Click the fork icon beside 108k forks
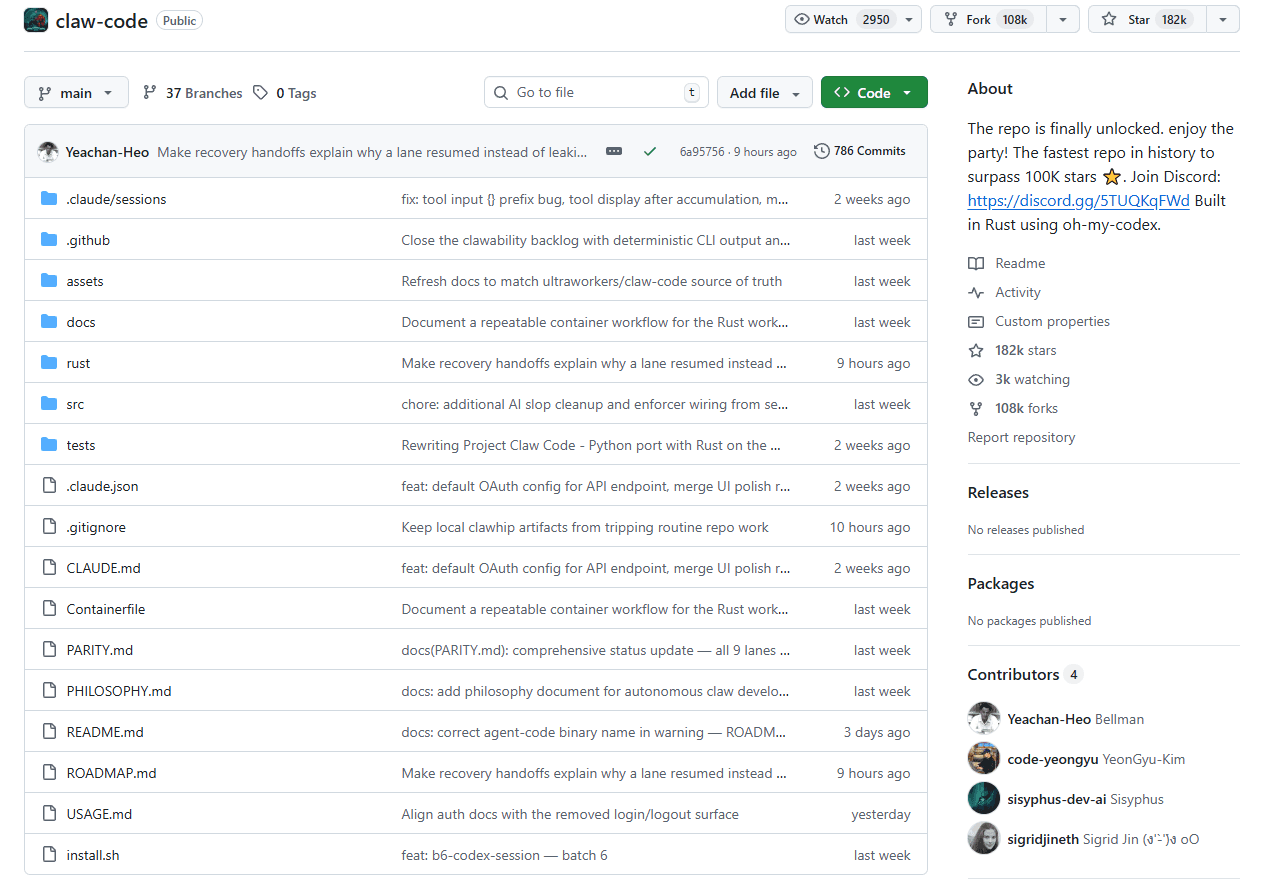This screenshot has width=1262, height=888. [x=976, y=408]
